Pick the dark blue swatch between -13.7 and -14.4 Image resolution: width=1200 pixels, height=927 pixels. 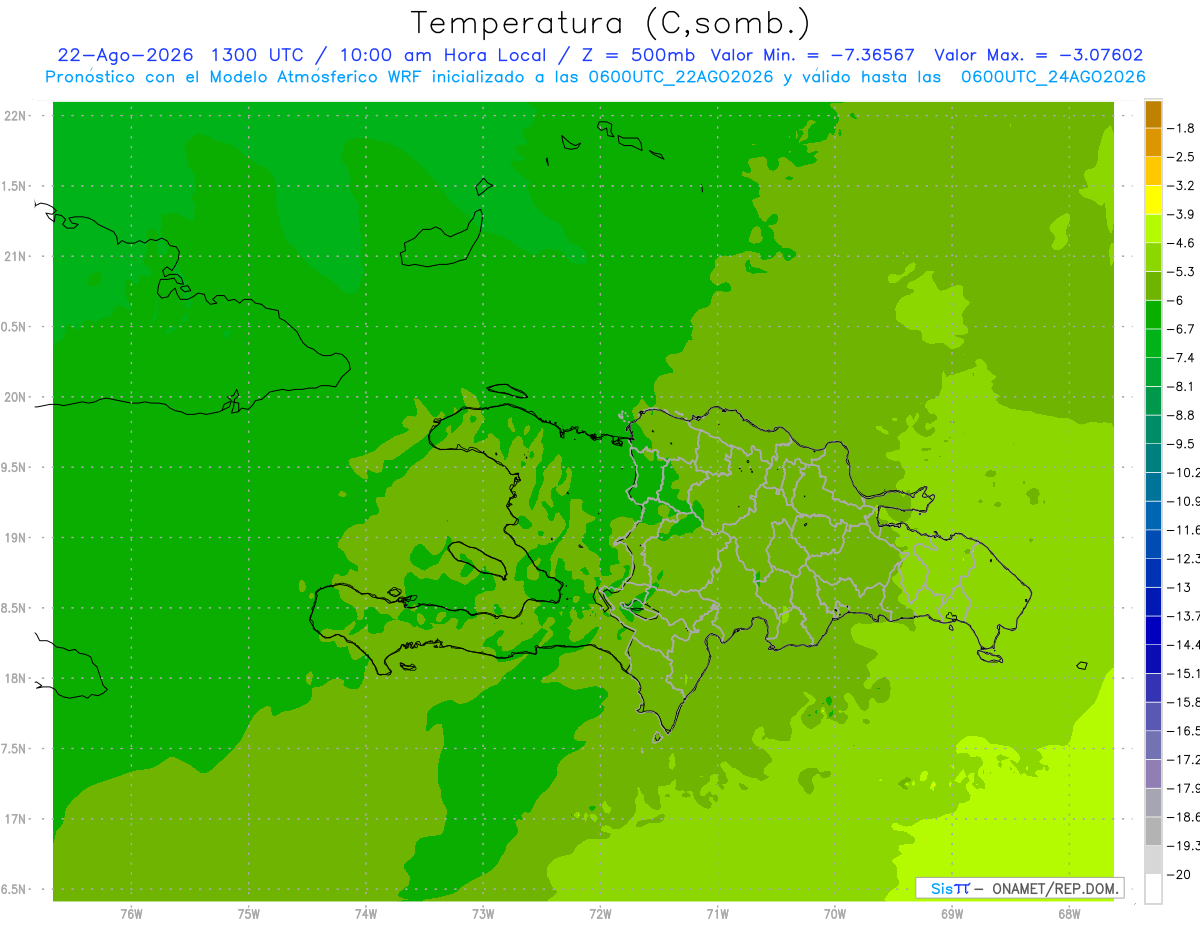[1153, 630]
